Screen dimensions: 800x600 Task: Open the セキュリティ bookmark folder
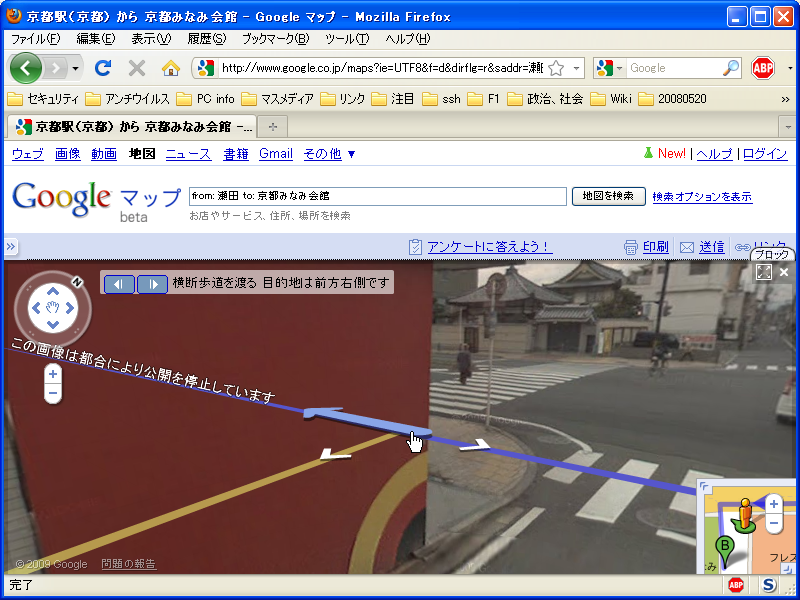coord(43,99)
